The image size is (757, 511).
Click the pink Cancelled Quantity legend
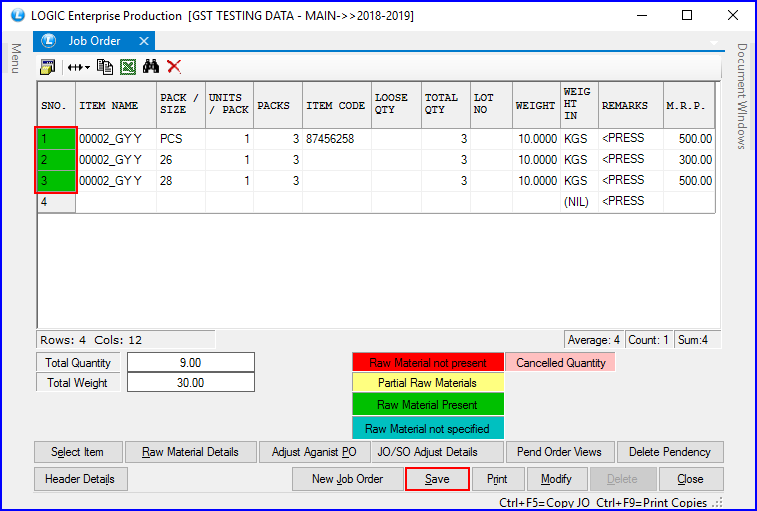coord(561,362)
